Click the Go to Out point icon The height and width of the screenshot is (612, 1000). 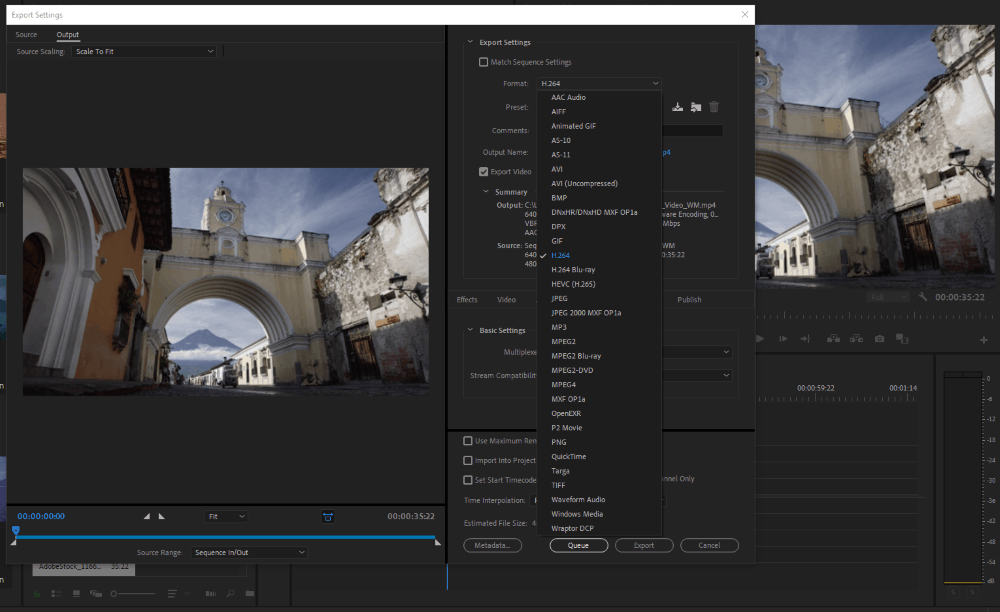coord(805,339)
